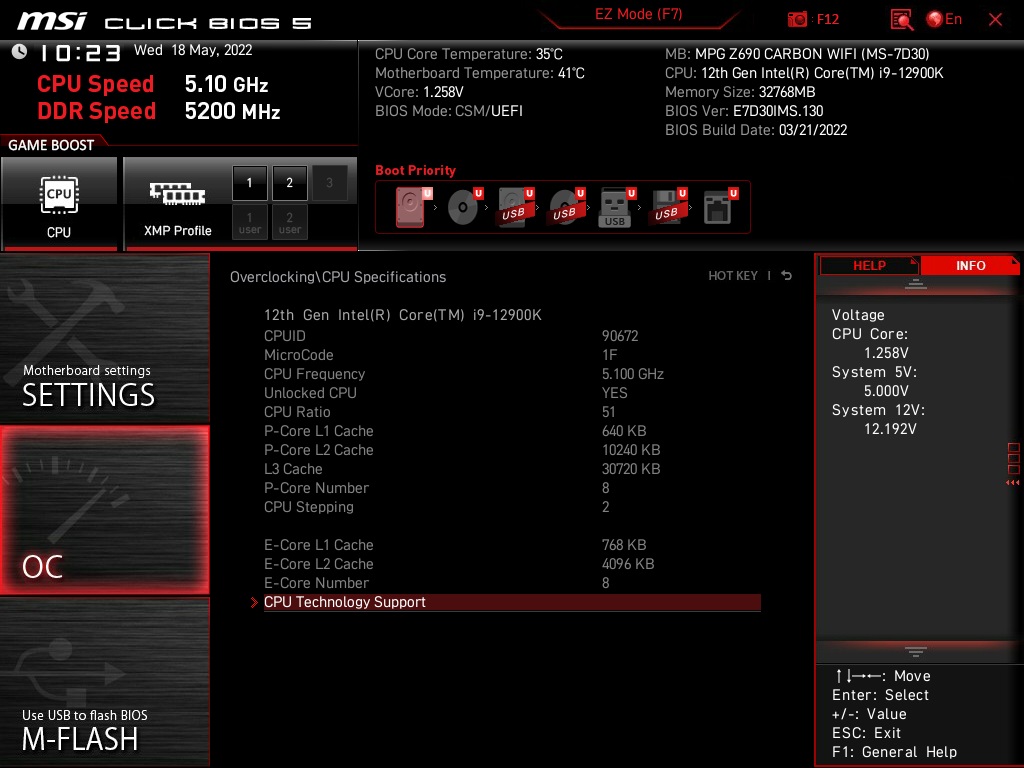Image resolution: width=1024 pixels, height=768 pixels.
Task: Click the "Memory Size: 32768MB" line
Action: point(740,92)
